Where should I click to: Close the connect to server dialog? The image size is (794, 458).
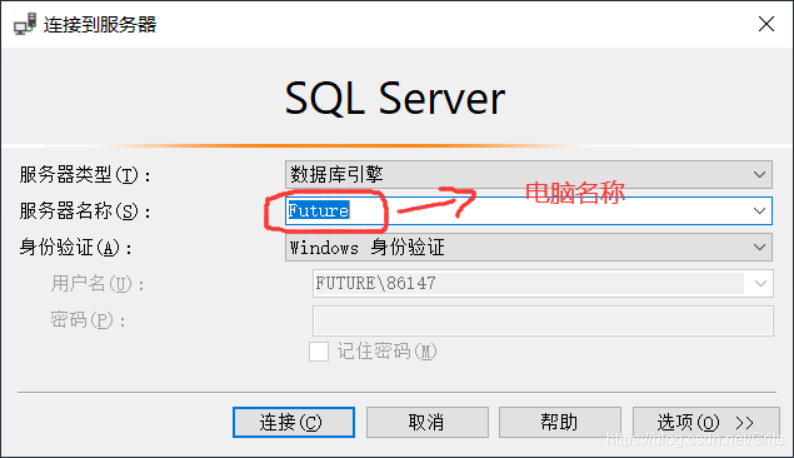tap(766, 24)
